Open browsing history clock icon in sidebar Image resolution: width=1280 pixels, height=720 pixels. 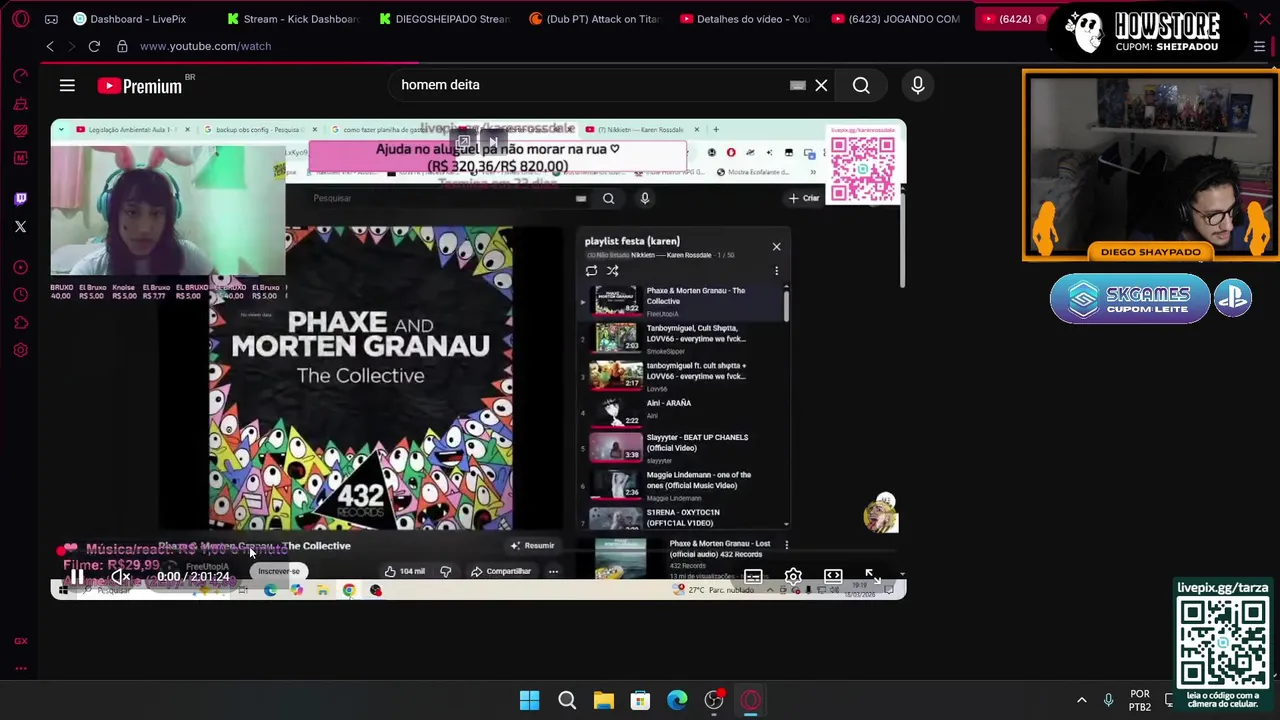tap(20, 295)
